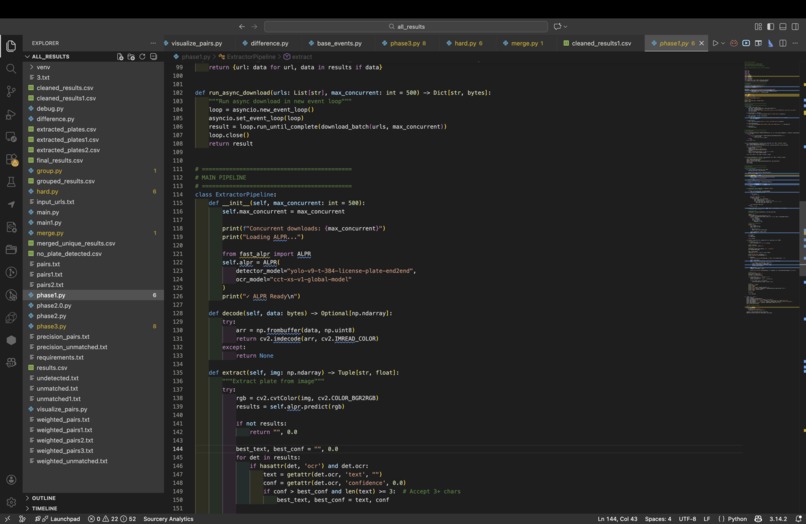
Task: Open weighted_unmatched.txt in Explorer
Action: [x=72, y=461]
